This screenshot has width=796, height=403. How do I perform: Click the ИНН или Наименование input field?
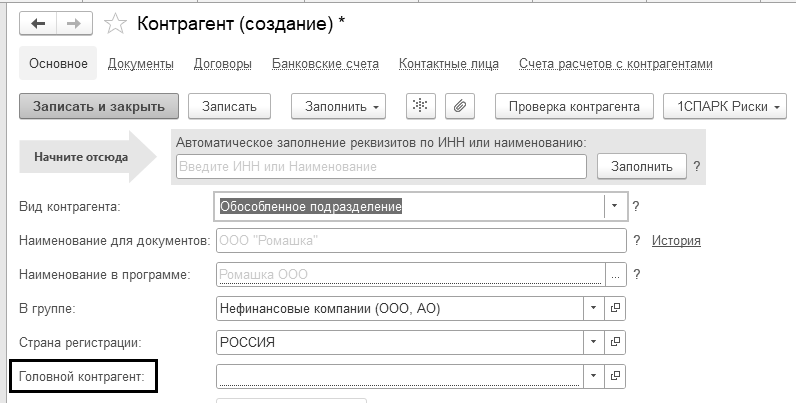(381, 165)
